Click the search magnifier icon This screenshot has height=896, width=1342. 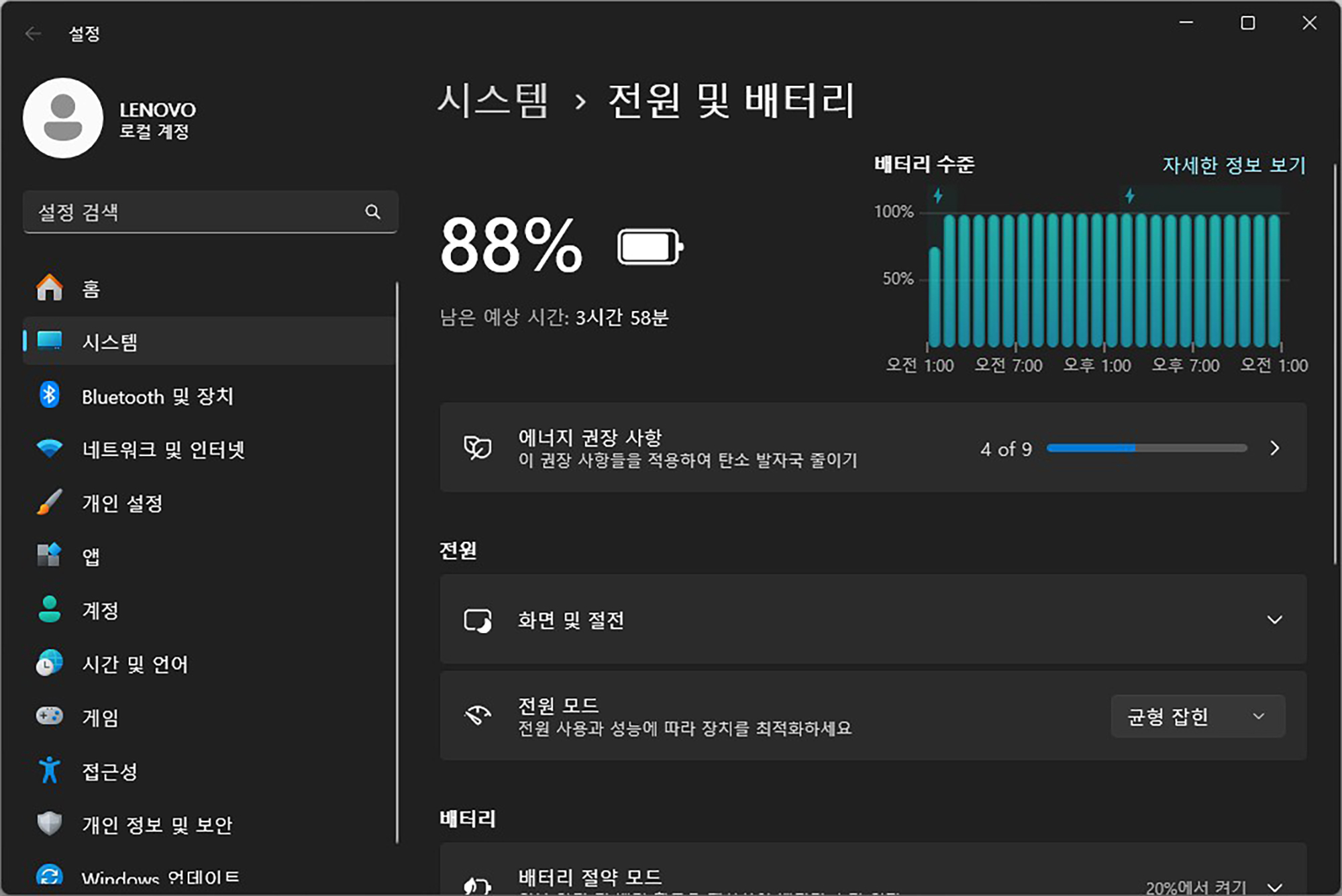tap(372, 212)
